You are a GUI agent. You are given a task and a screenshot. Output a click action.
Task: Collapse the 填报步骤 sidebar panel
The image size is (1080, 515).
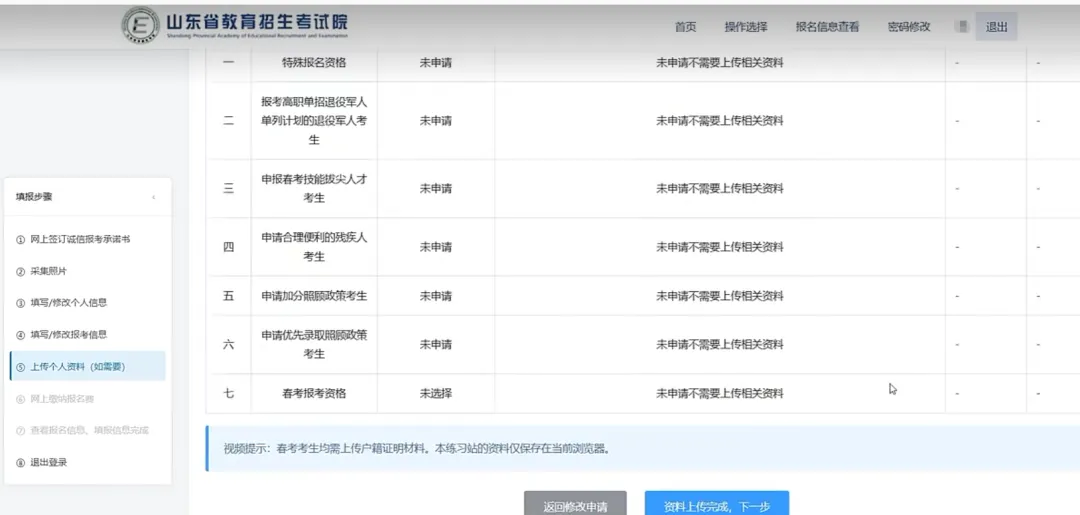click(154, 198)
